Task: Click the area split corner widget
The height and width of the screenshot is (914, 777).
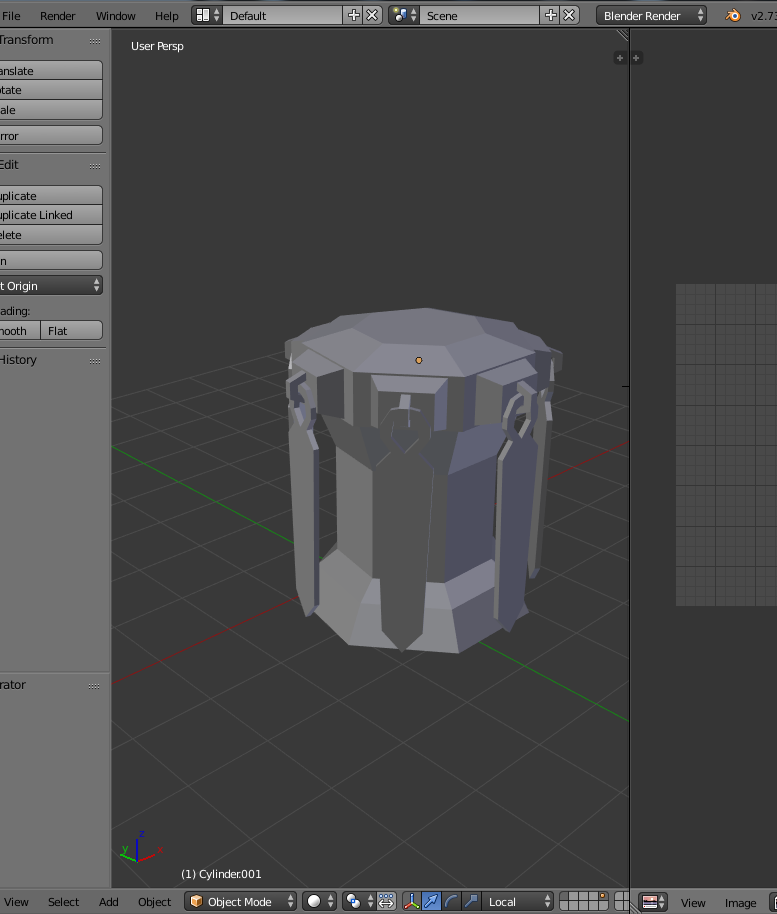Action: pyautogui.click(x=623, y=35)
